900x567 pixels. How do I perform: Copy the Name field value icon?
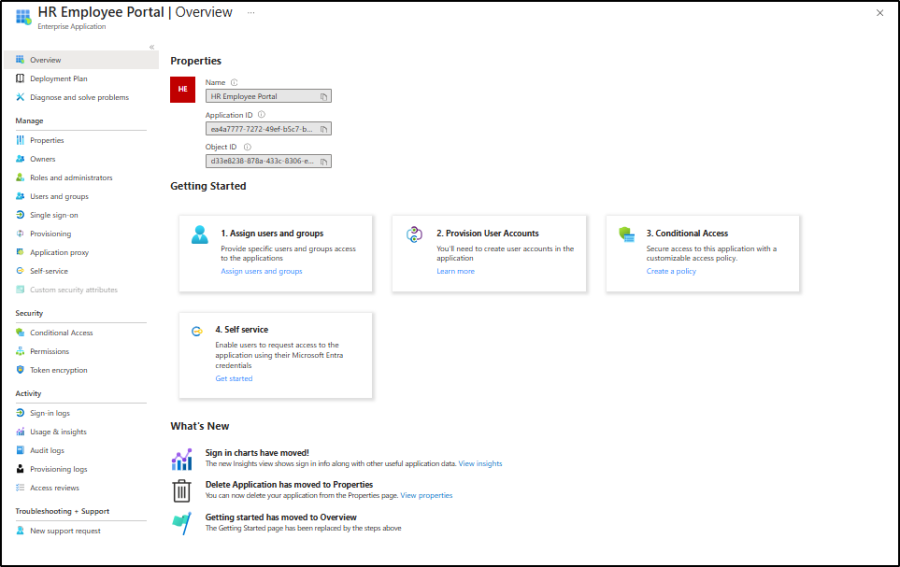pos(324,96)
